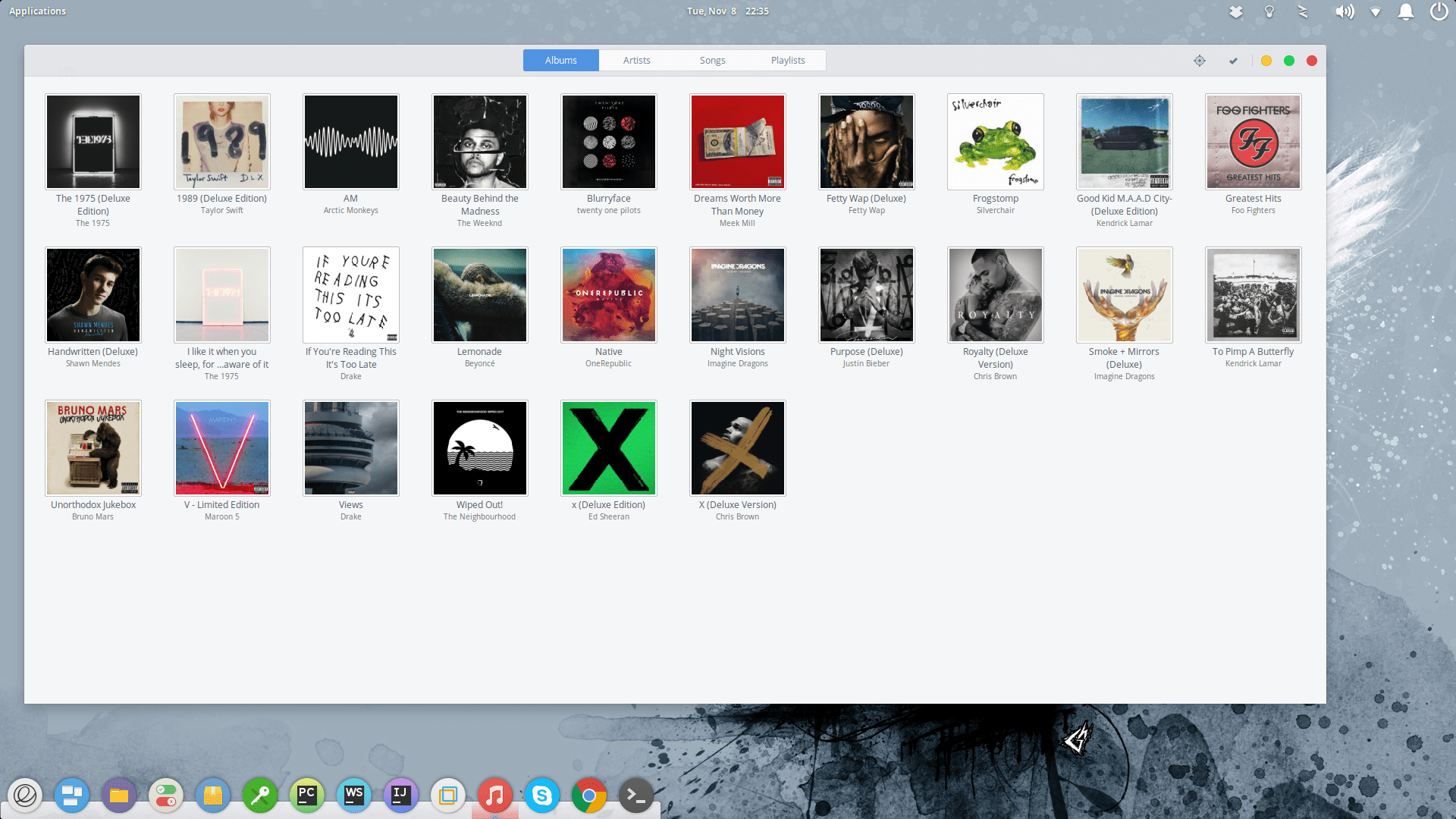Open the volume slider via the sound icon
Viewport: 1456px width, 819px height.
1345,11
